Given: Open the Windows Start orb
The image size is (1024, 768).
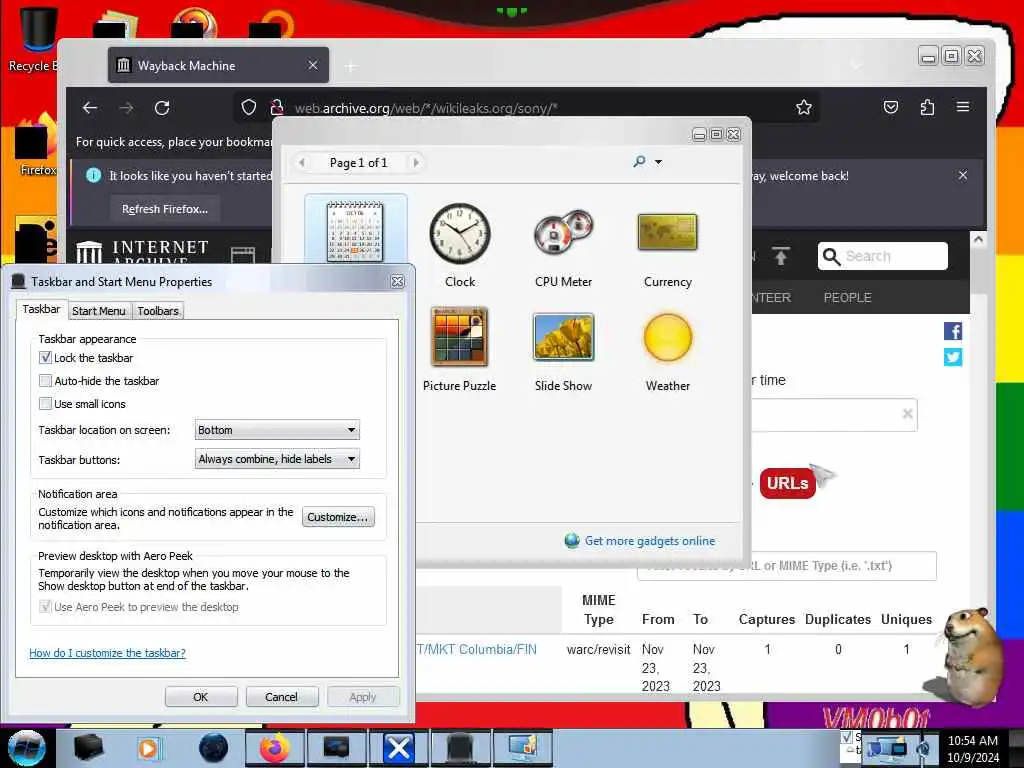Looking at the screenshot, I should coord(27,748).
